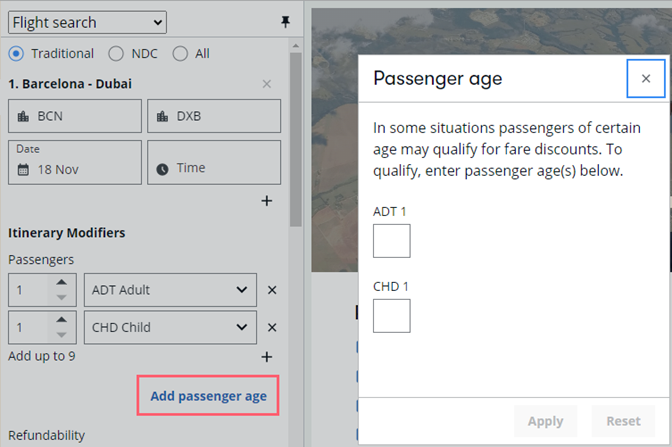
Task: Expand the ADT Adult passenger type dropdown
Action: point(170,290)
